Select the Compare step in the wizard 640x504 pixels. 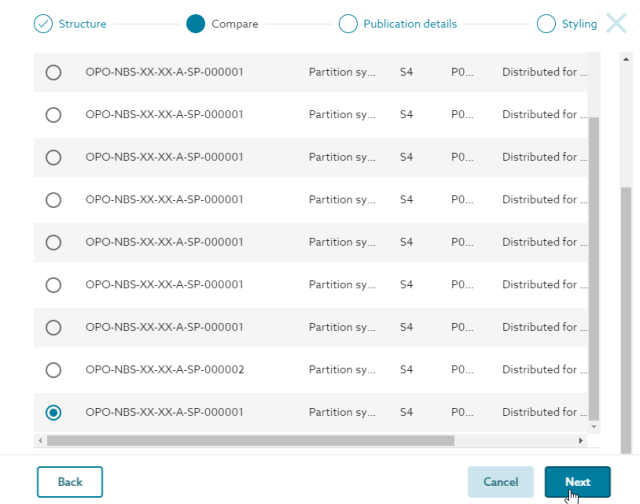click(x=222, y=24)
